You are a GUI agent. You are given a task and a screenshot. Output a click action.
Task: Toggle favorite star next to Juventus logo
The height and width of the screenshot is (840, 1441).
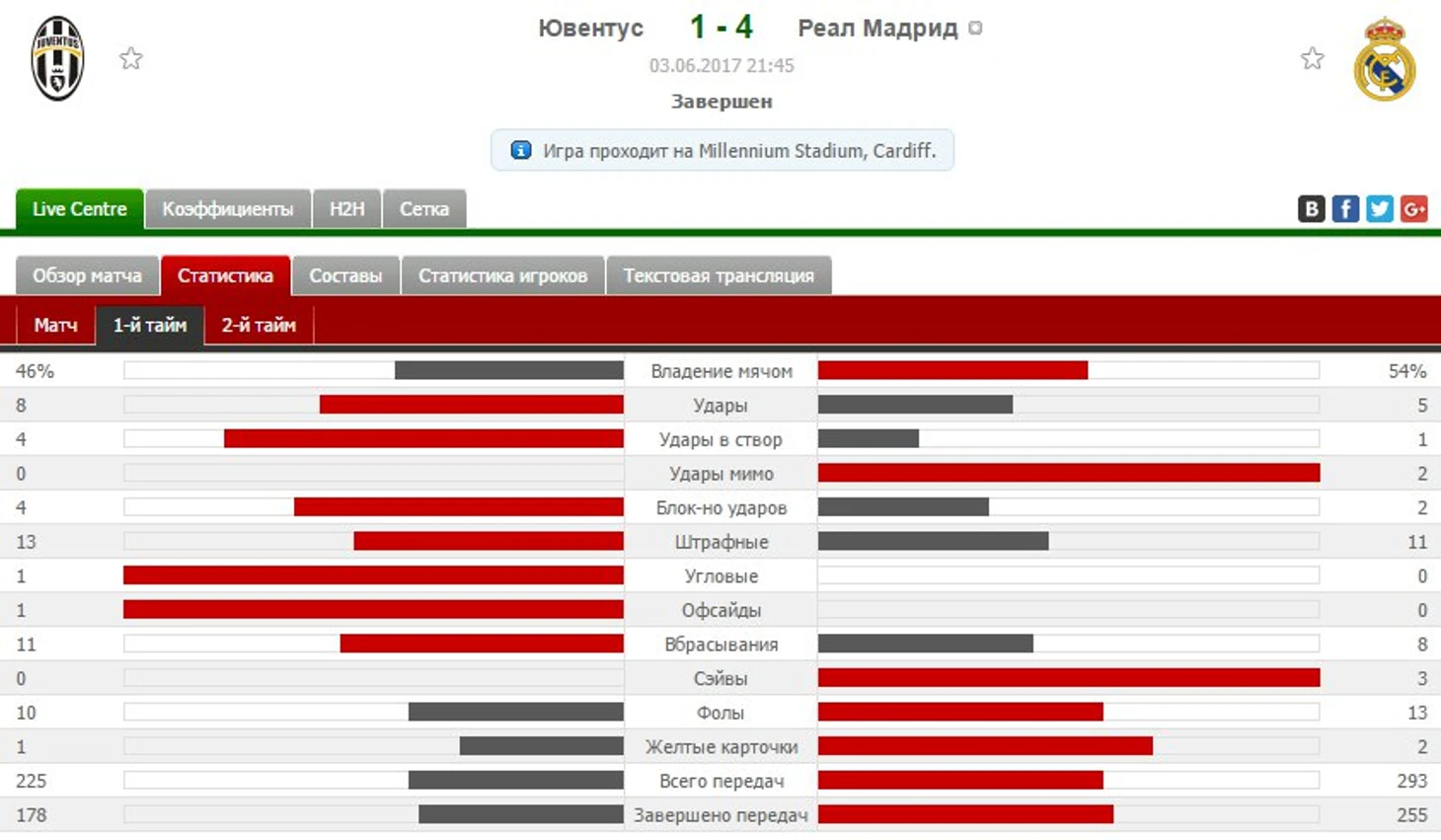click(x=131, y=58)
